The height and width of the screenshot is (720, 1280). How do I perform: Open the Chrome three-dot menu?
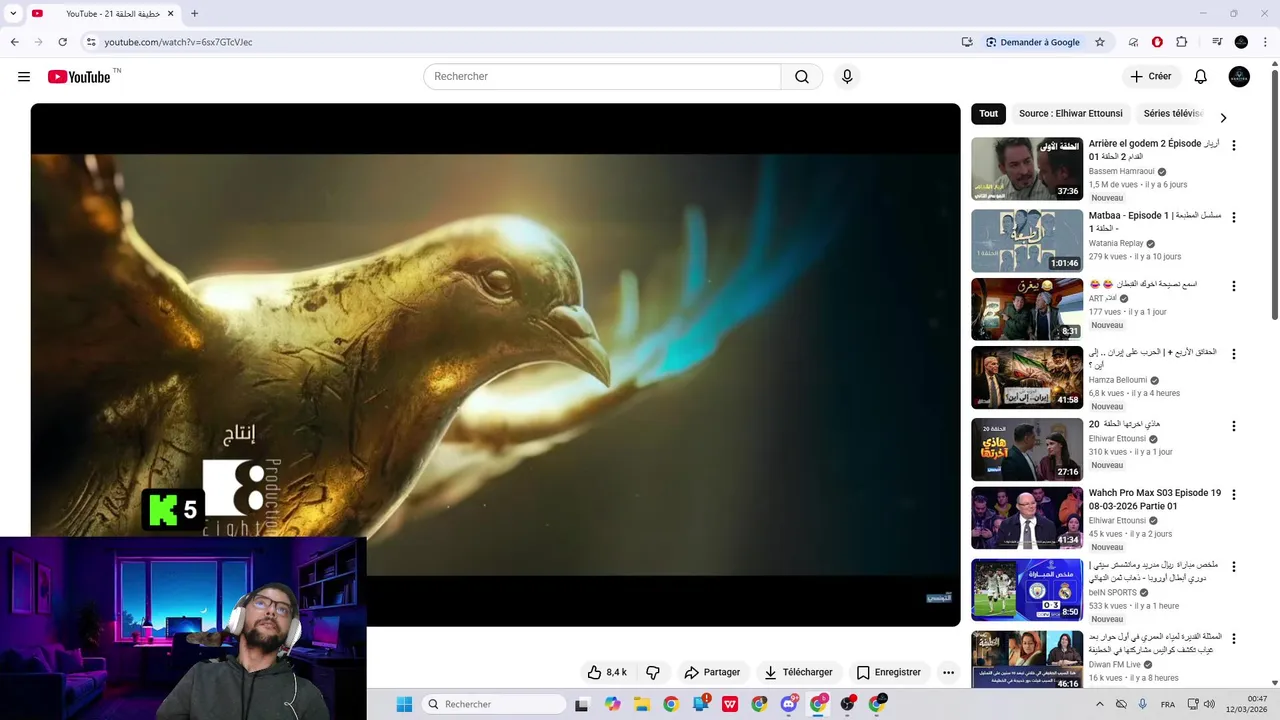coord(1266,42)
